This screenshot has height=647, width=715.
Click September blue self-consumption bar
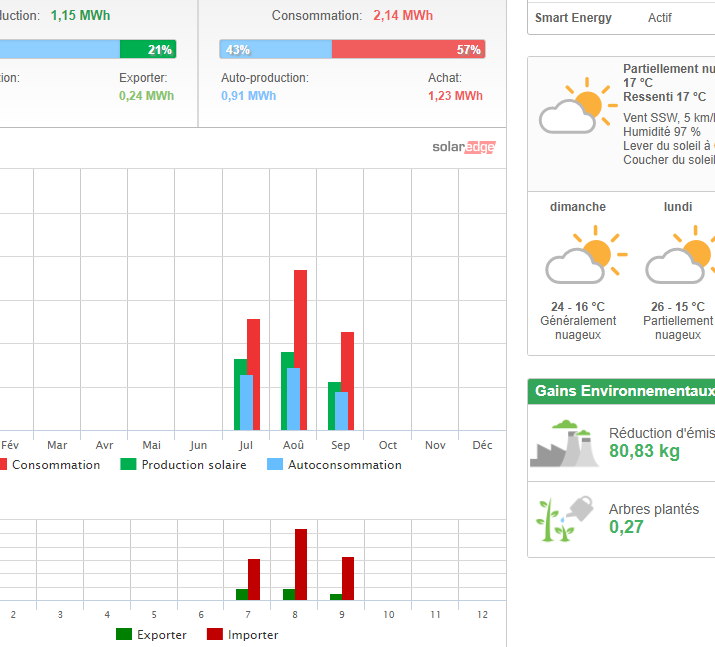pos(342,411)
